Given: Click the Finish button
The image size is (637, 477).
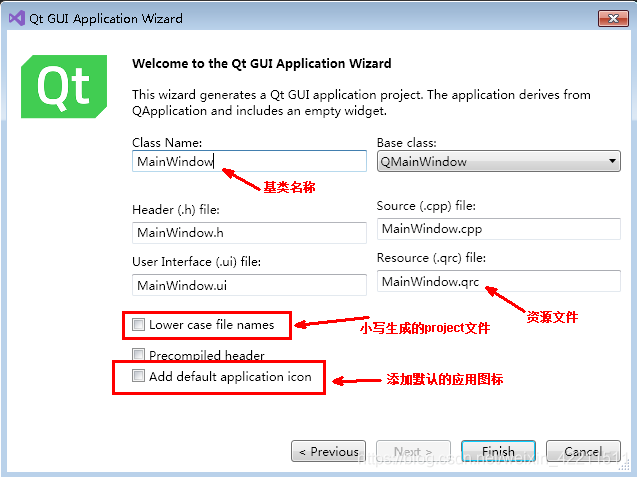Looking at the screenshot, I should click(x=498, y=451).
